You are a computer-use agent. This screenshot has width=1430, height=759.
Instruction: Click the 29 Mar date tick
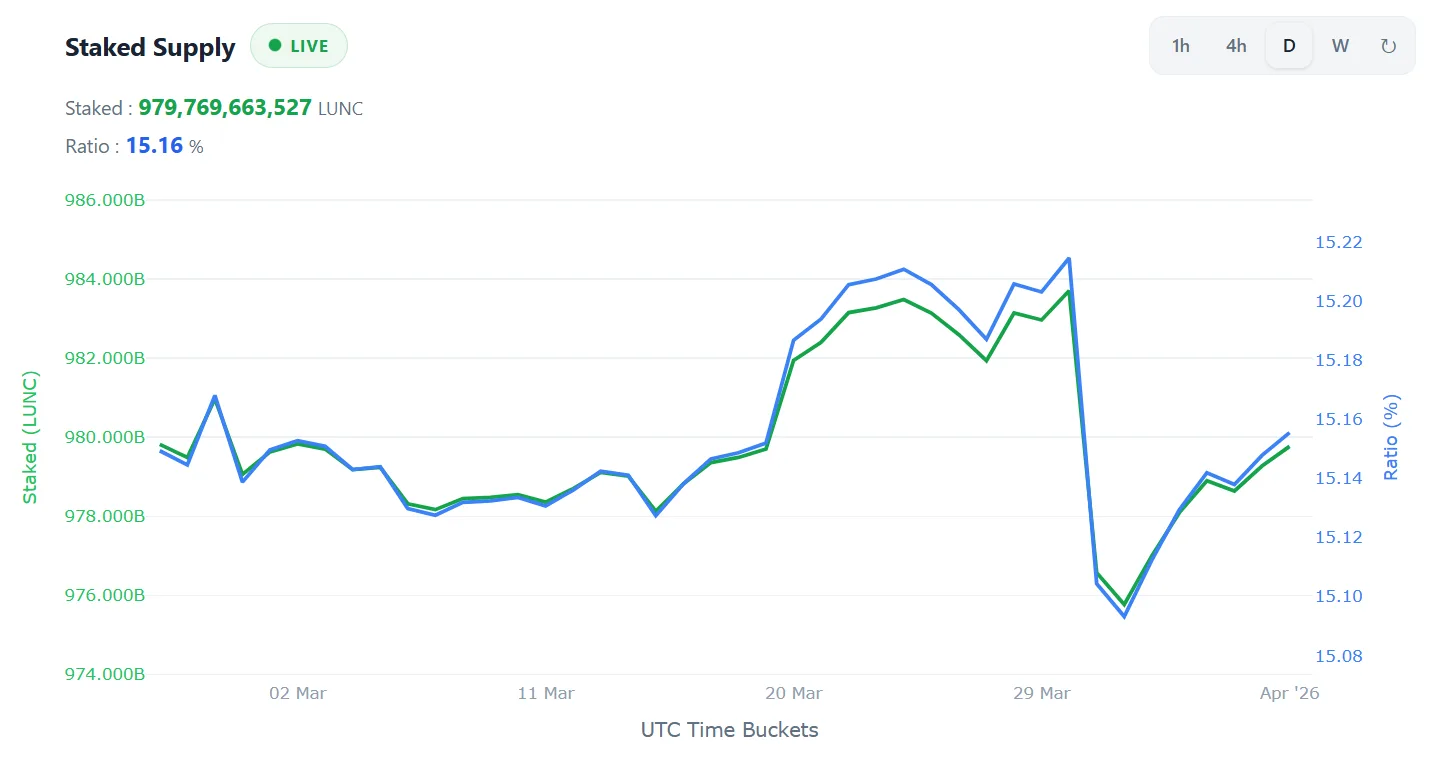pyautogui.click(x=1041, y=693)
